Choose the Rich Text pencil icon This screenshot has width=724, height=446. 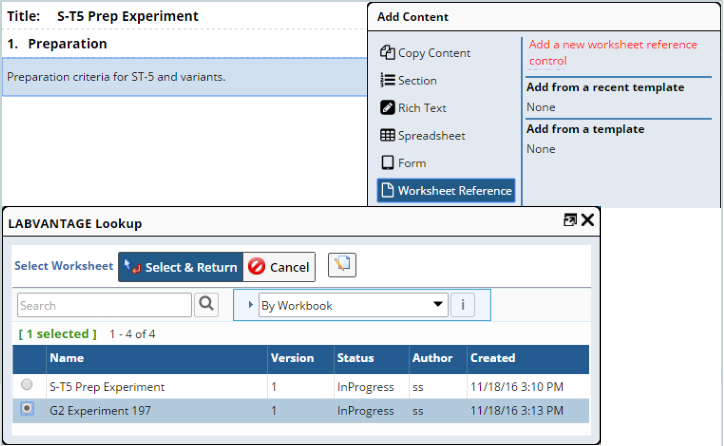387,108
